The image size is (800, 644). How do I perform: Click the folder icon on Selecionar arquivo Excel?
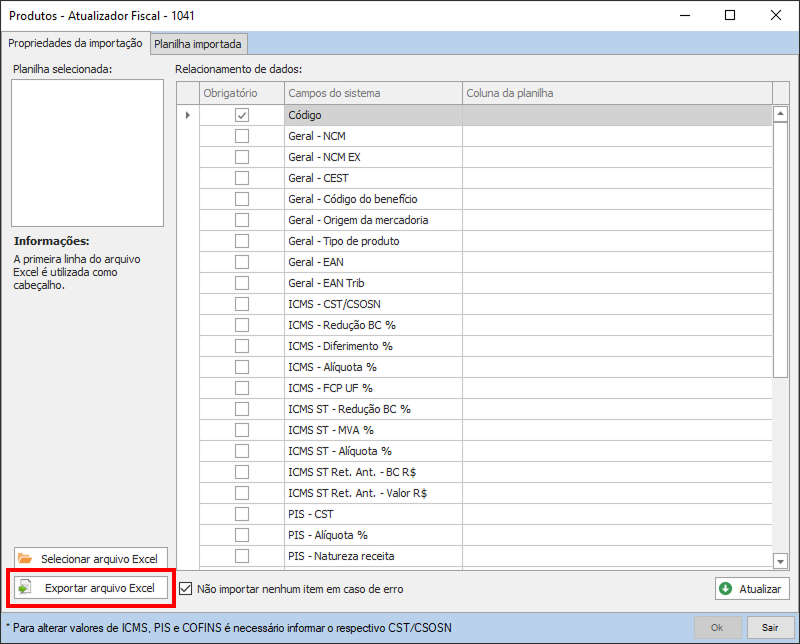point(26,558)
